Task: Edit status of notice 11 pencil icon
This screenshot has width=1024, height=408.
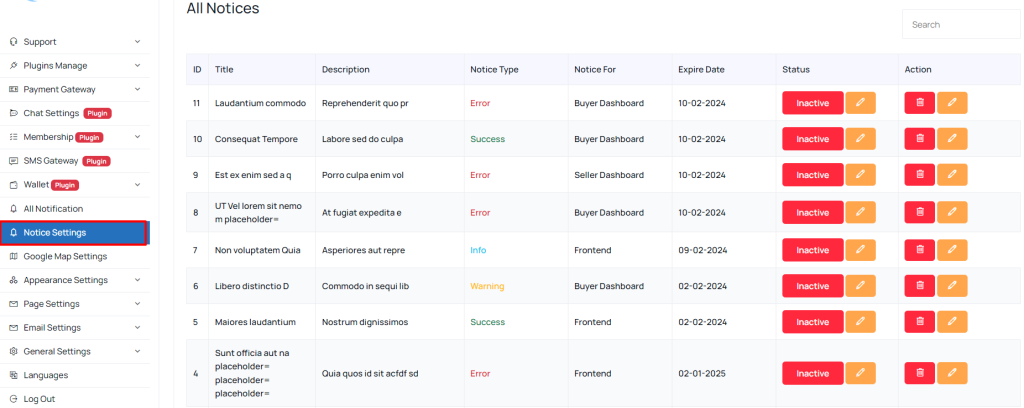Action: [x=861, y=102]
